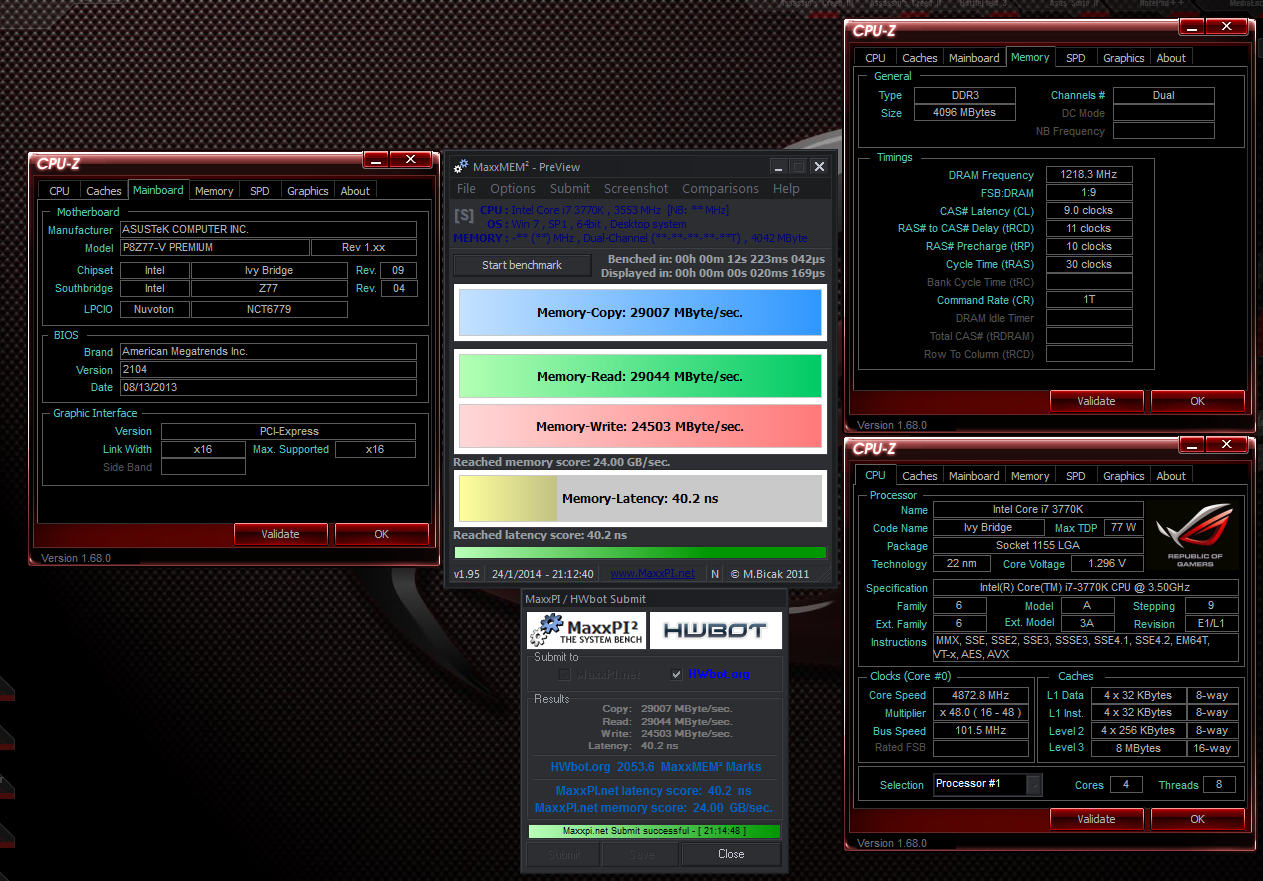Screen dimensions: 1263x881
Task: Switch to Graphics tab in the Mainboard CPU-Z window
Action: click(308, 191)
